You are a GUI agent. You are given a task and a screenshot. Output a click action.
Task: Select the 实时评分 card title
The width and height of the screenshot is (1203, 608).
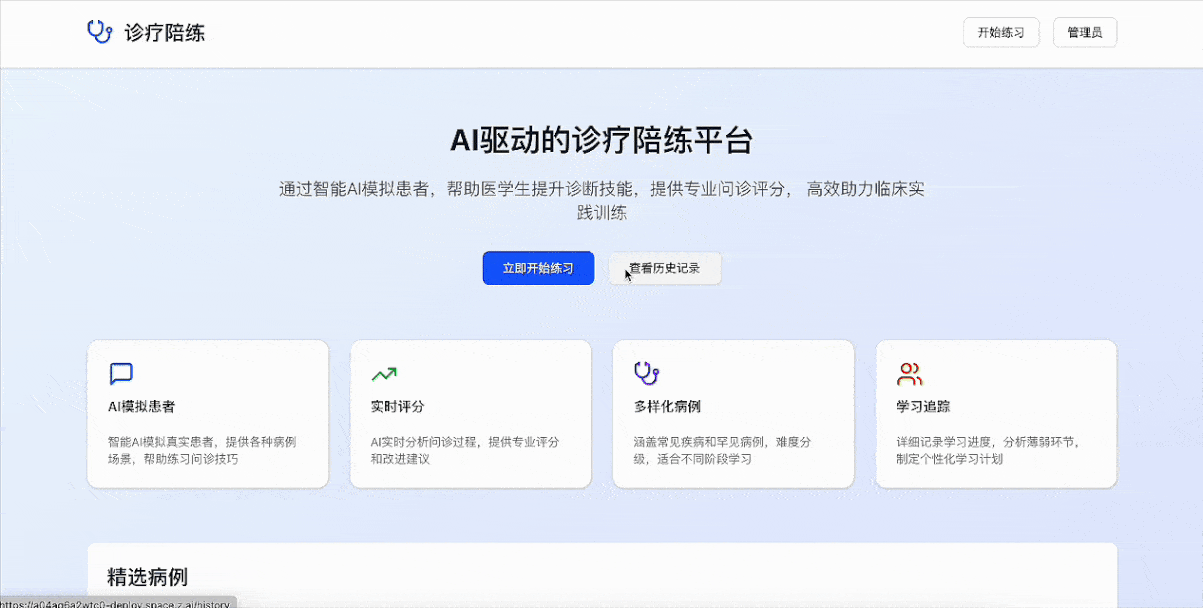[398, 407]
